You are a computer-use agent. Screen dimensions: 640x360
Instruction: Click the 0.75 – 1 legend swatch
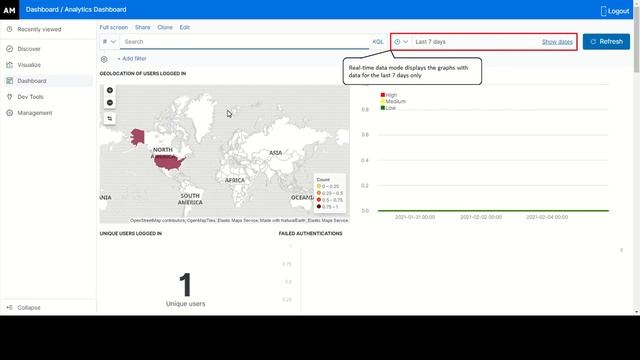(x=319, y=207)
